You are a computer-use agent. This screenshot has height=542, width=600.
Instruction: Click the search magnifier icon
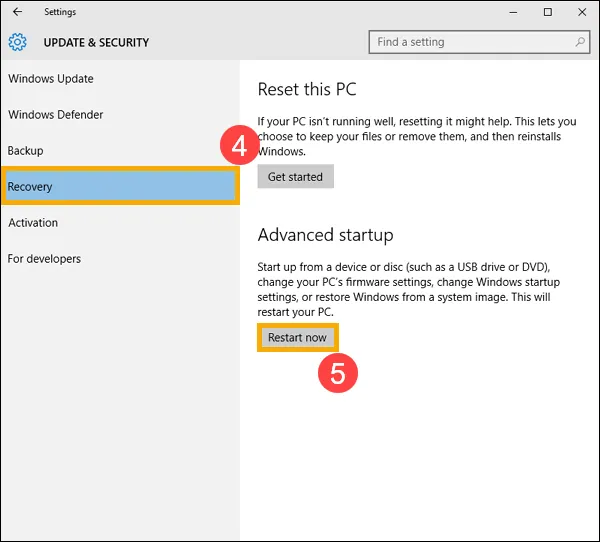[580, 42]
